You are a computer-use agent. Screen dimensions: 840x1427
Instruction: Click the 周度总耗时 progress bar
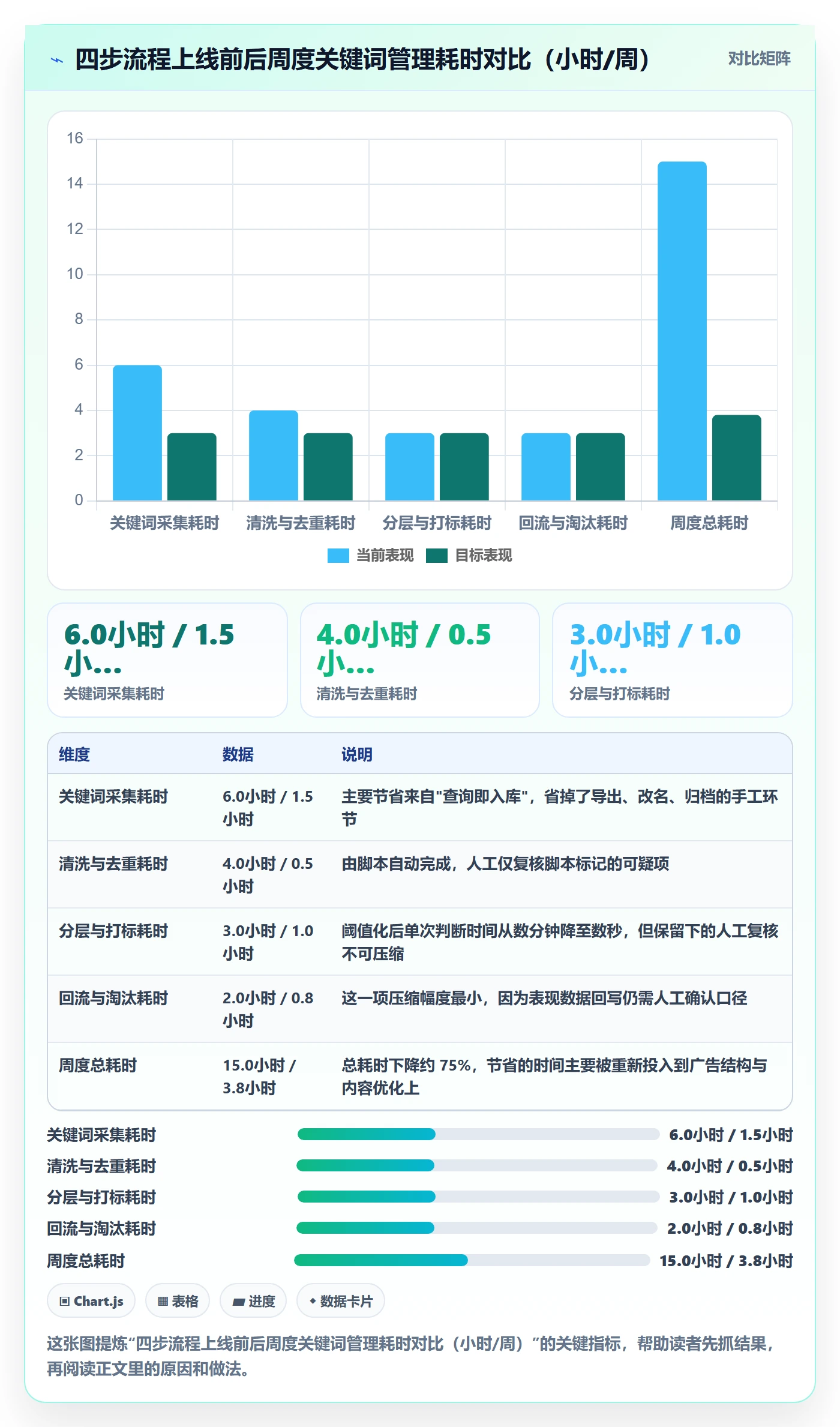click(472, 1260)
